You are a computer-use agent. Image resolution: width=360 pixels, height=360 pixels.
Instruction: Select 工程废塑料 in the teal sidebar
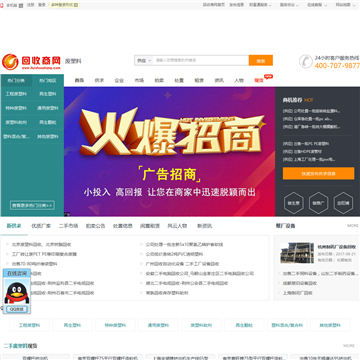tap(16, 94)
